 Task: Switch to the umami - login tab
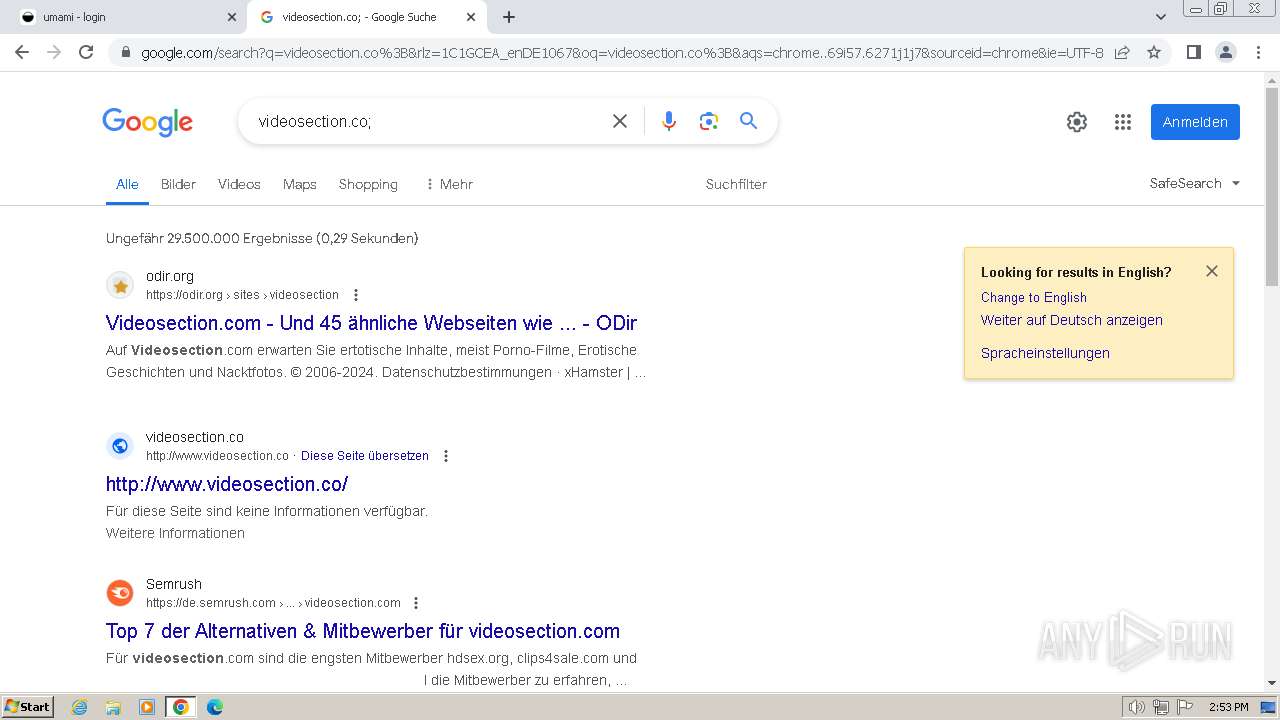click(125, 17)
